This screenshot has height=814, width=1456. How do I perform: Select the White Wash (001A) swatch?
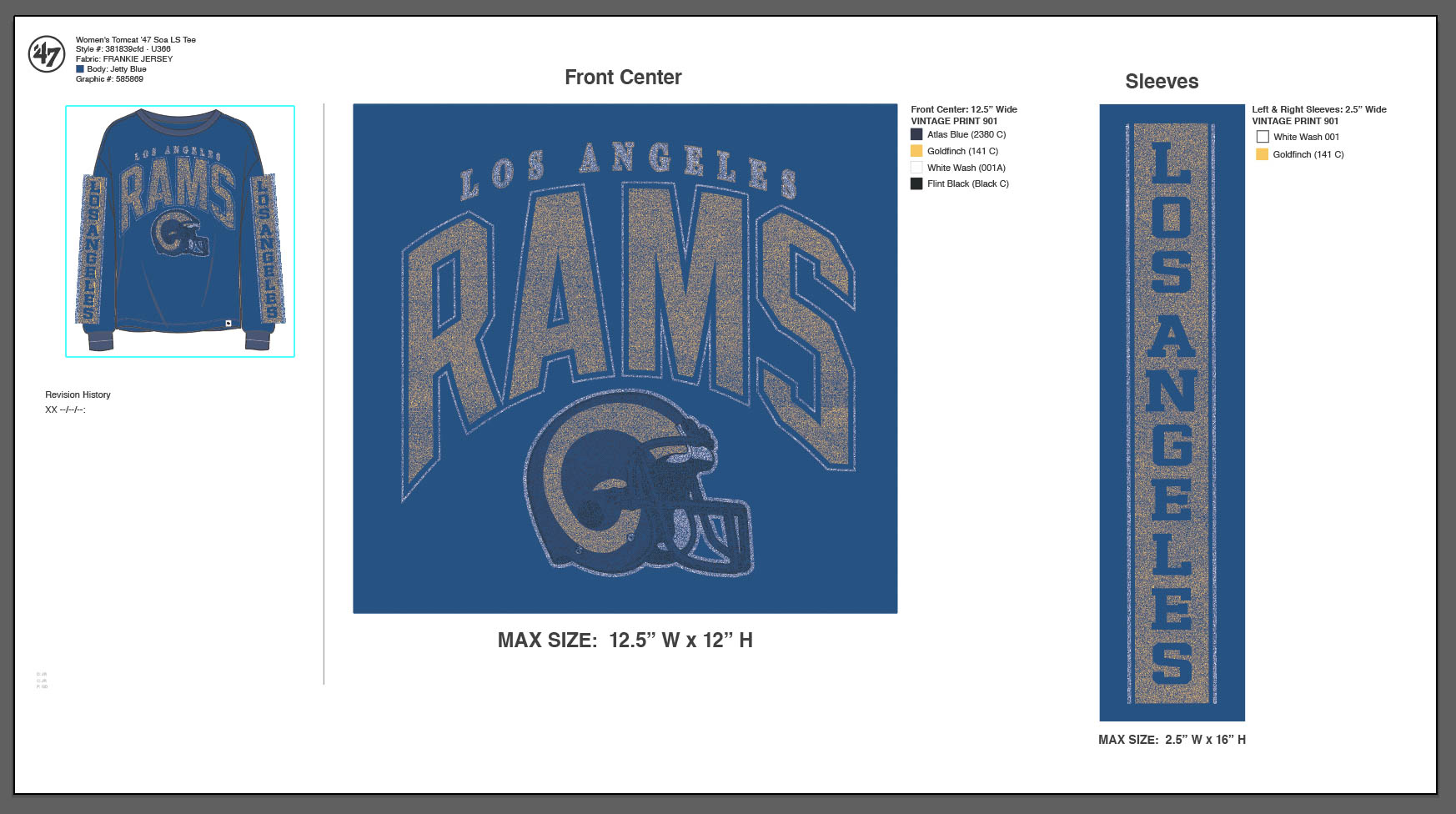click(916, 168)
